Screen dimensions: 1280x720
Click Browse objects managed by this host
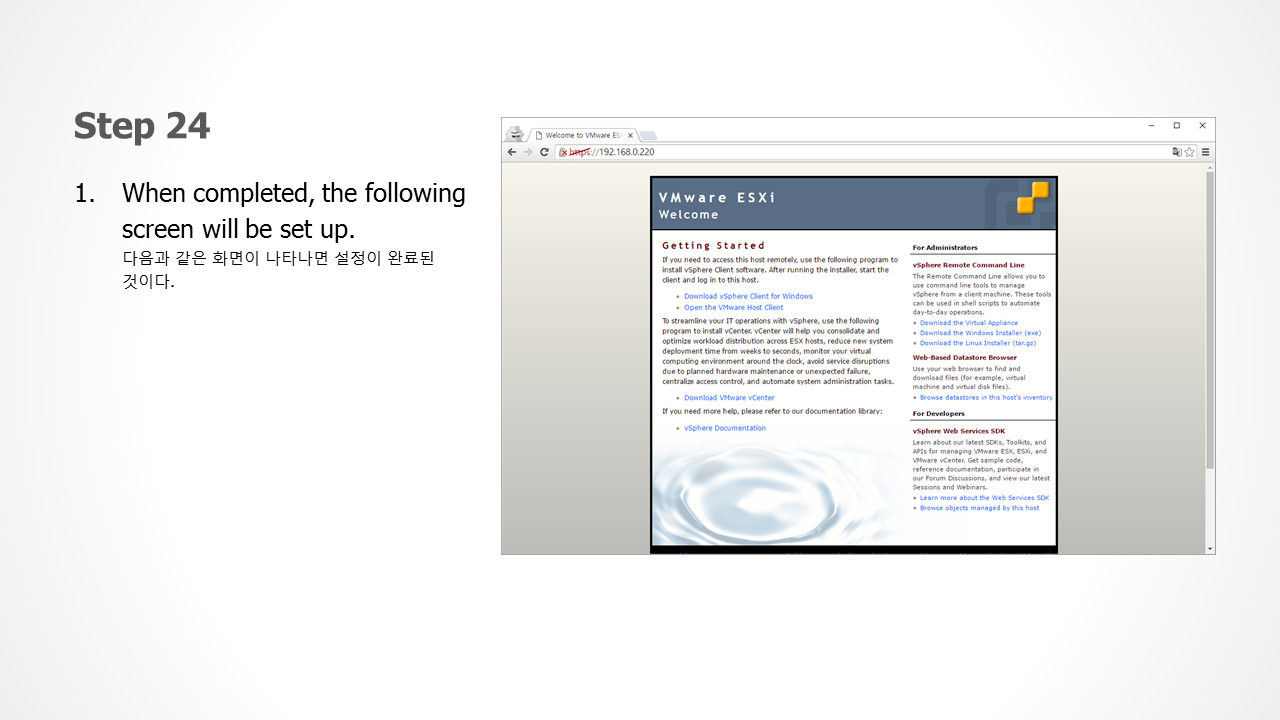pyautogui.click(x=979, y=507)
